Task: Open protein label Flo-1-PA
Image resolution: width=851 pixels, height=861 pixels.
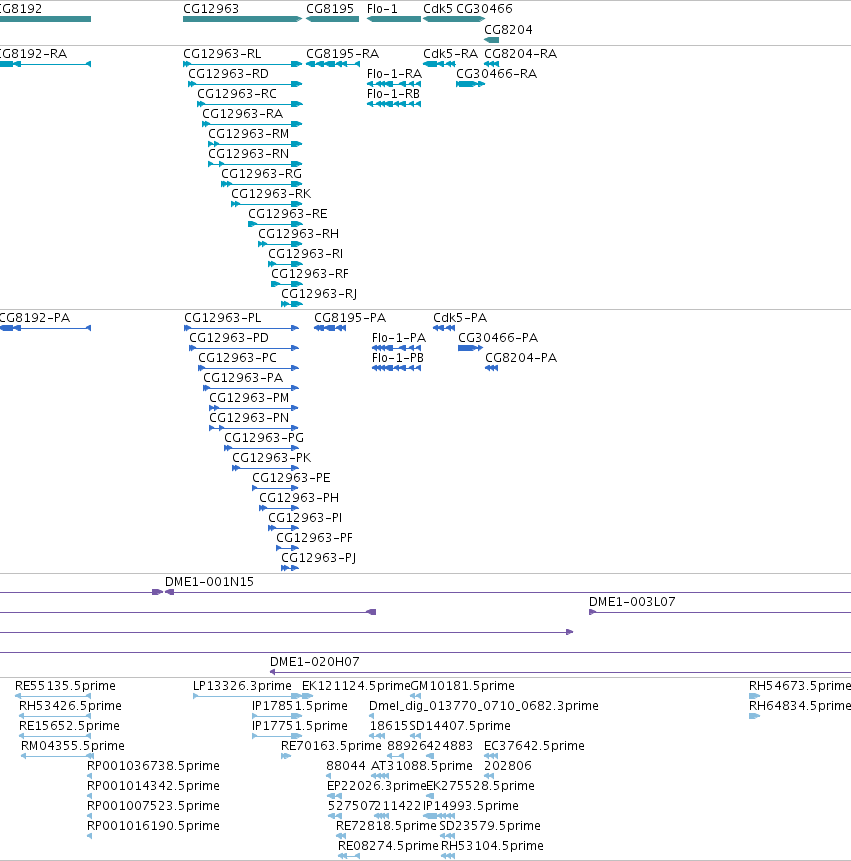Action: [399, 338]
